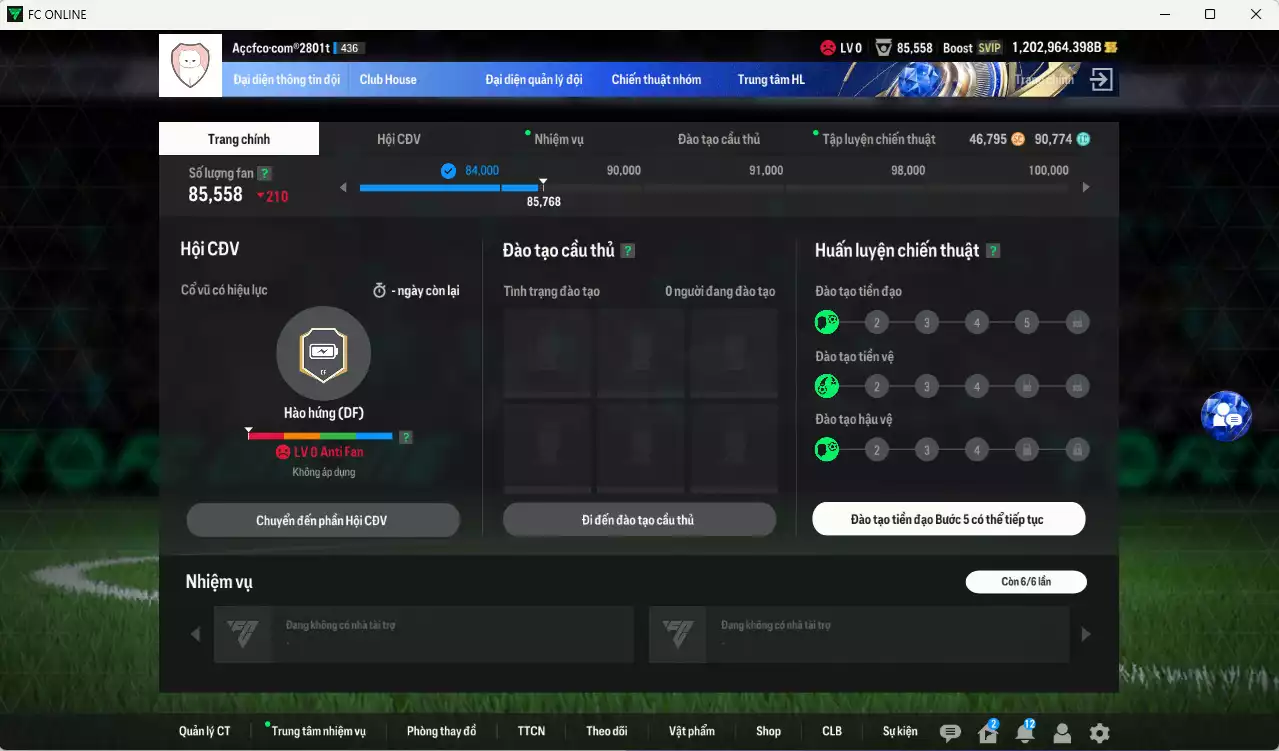Show next sponsor missions with right arrow
The width and height of the screenshot is (1279, 751).
pos(1086,634)
